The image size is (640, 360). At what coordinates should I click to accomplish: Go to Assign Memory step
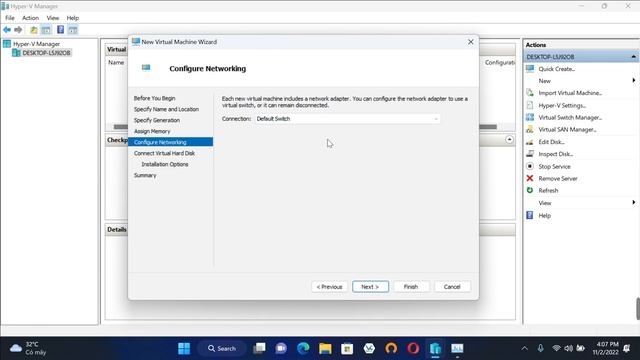pyautogui.click(x=152, y=131)
